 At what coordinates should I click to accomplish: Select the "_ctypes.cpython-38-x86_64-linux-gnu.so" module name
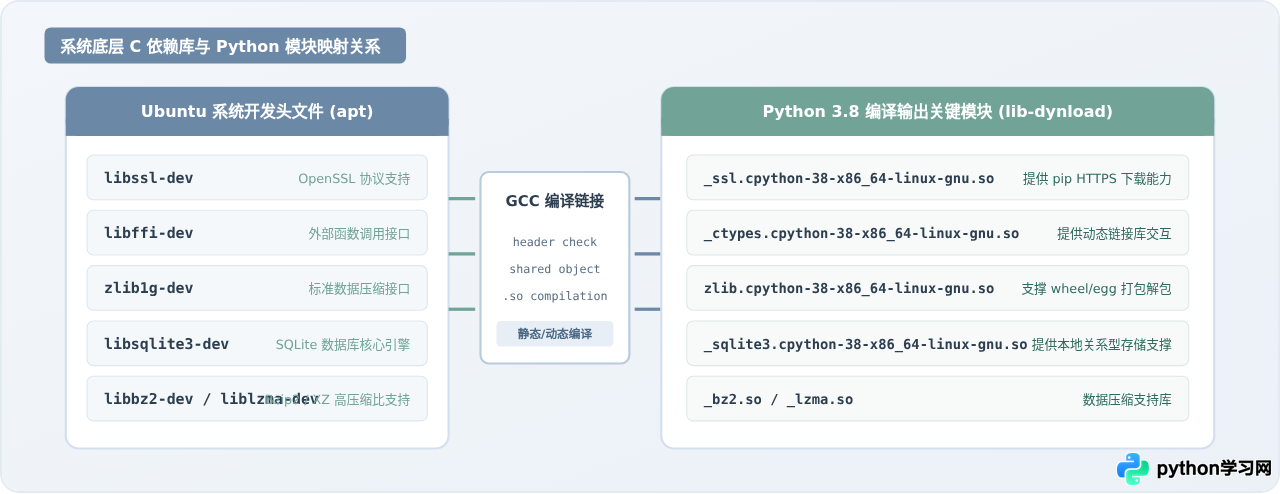tap(861, 233)
